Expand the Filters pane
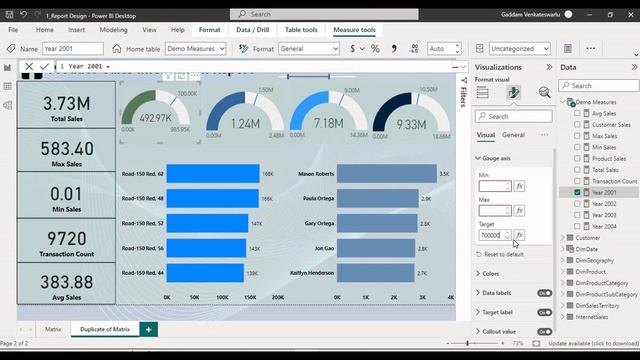This screenshot has height=360, width=640. (464, 92)
